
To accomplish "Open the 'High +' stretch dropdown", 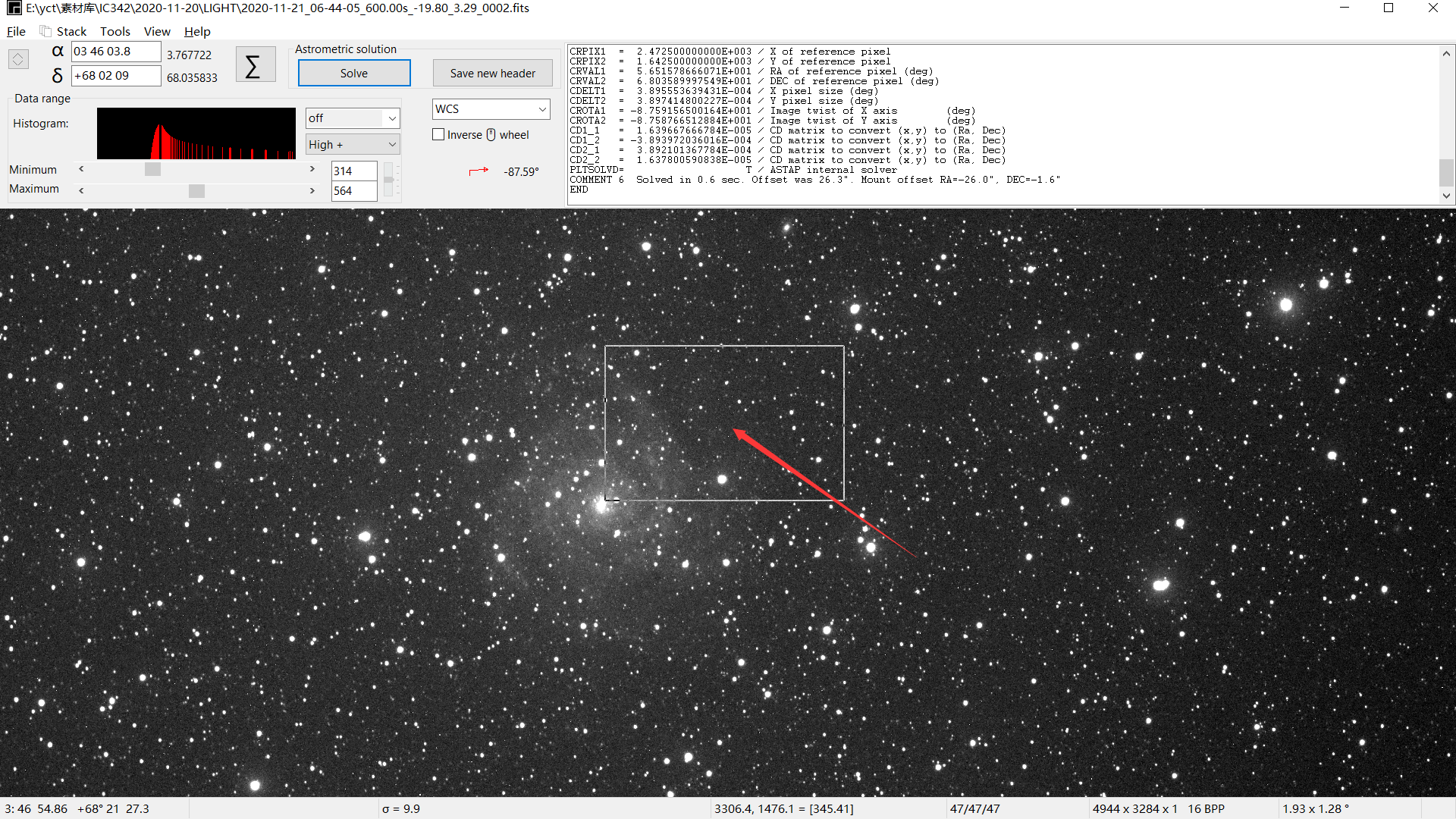I will (x=353, y=144).
